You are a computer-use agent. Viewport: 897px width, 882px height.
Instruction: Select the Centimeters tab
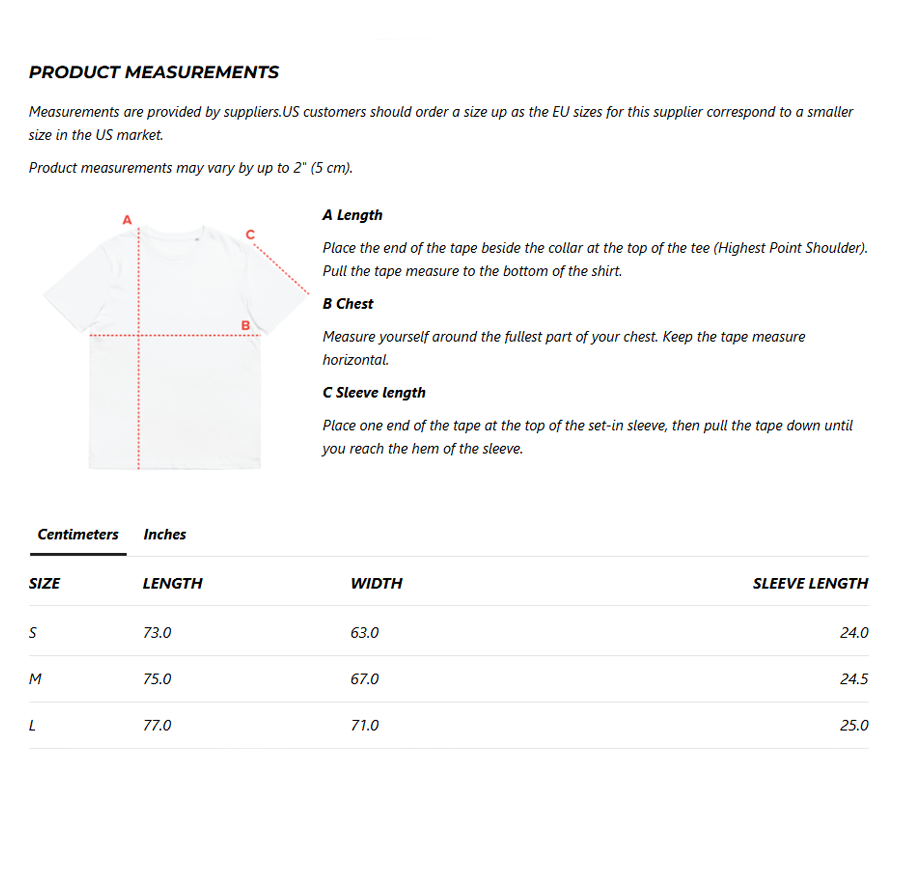point(78,534)
